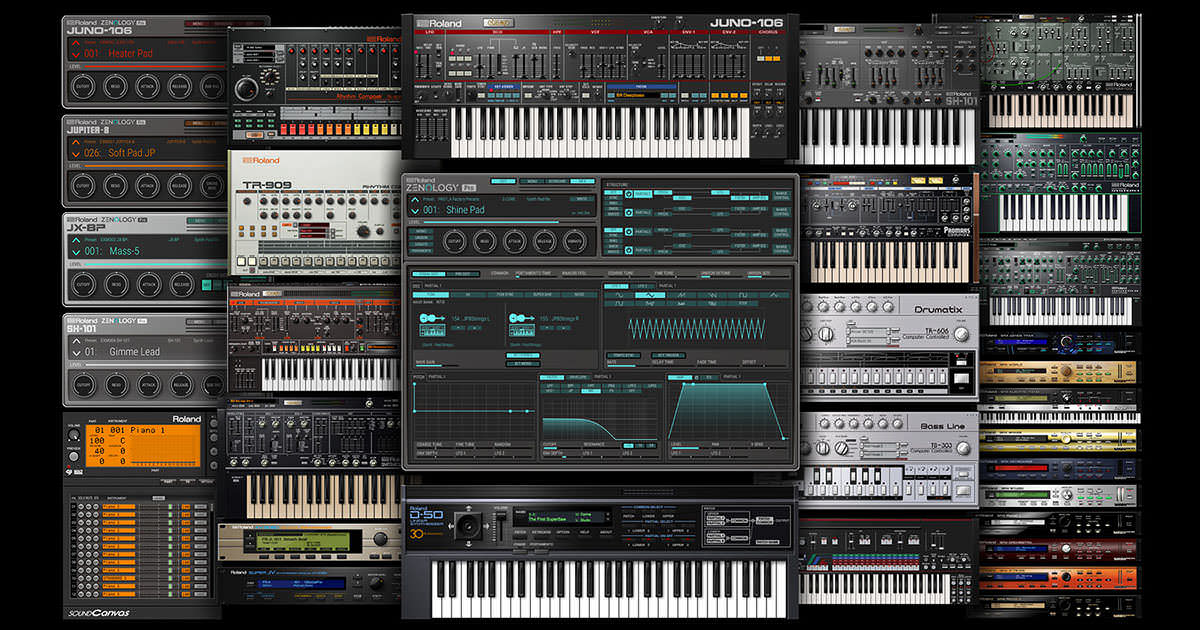Image resolution: width=1200 pixels, height=630 pixels.
Task: Select the HPF filter type
Action: pyautogui.click(x=590, y=386)
